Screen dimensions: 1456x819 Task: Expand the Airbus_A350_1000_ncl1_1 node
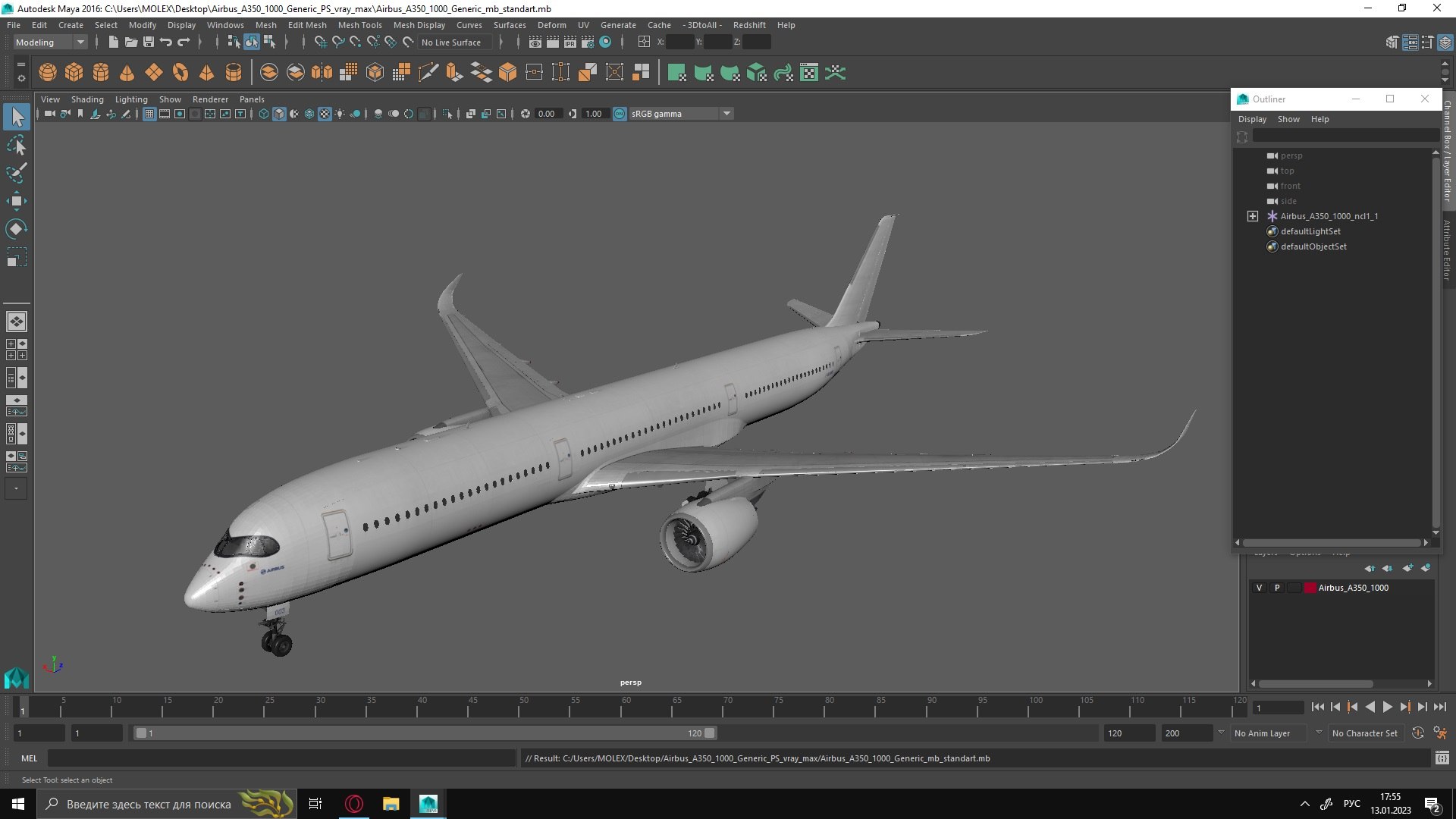click(x=1253, y=216)
